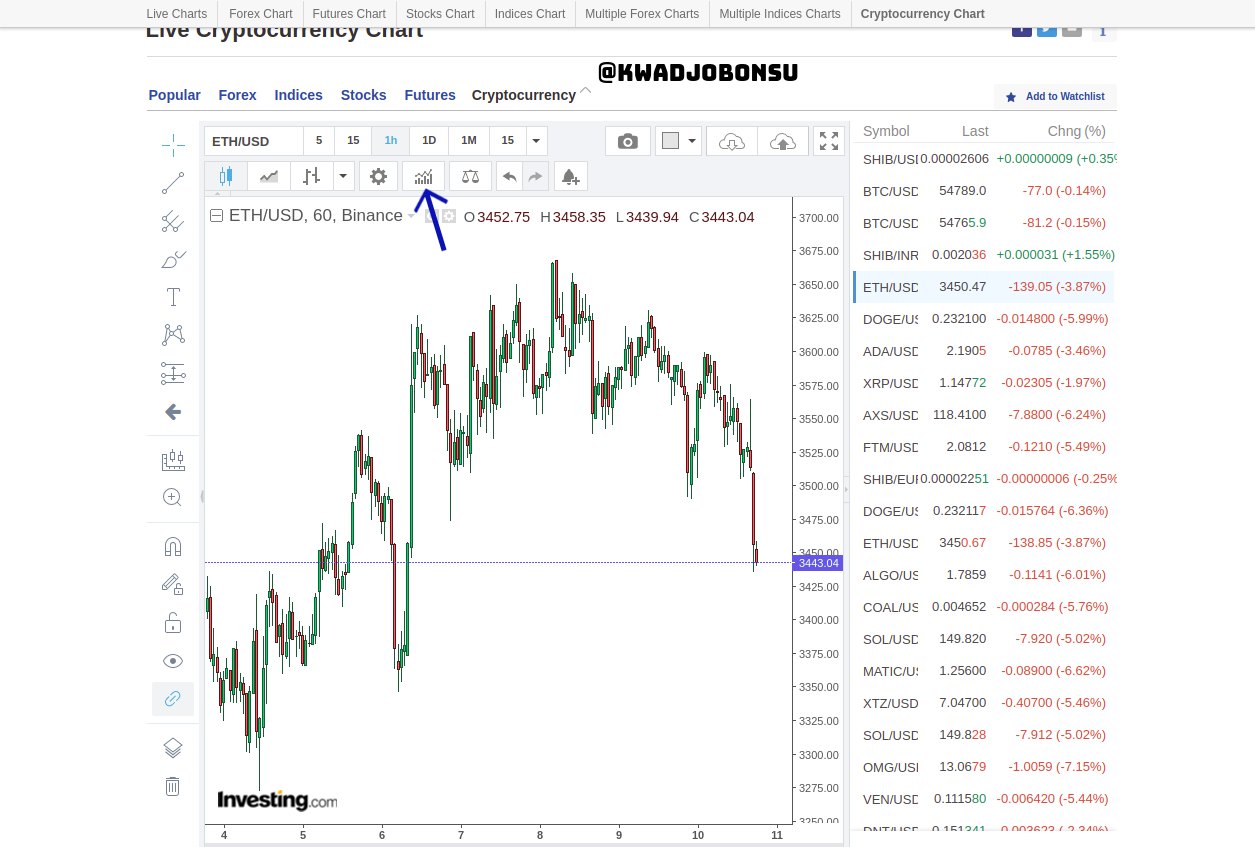The image size is (1255, 847).
Task: Take a chart snapshot with camera icon
Action: coord(628,141)
